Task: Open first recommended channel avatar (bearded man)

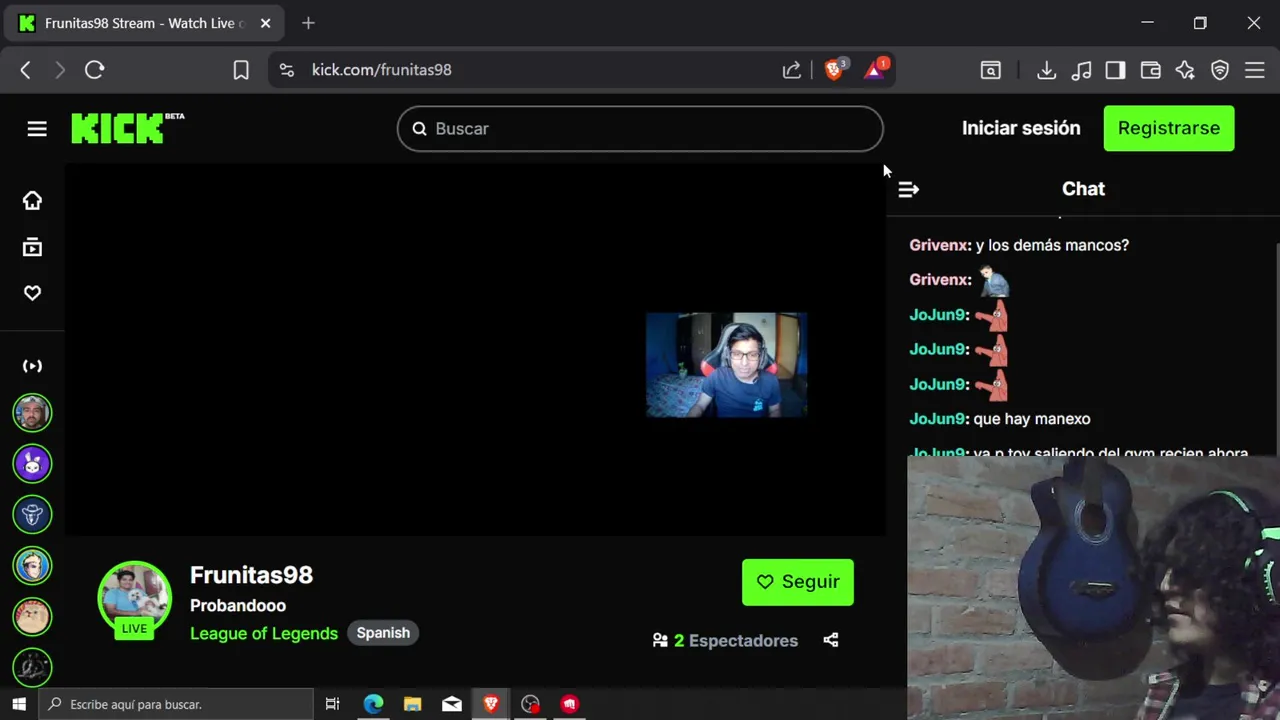Action: coord(32,413)
